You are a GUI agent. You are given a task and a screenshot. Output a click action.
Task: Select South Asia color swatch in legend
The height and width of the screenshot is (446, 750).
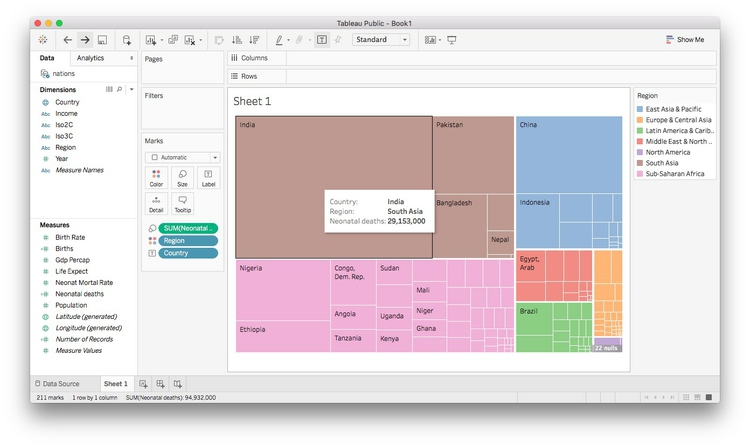(640, 163)
